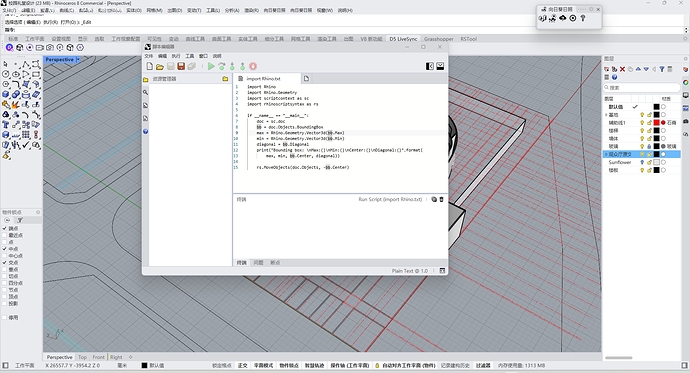Select the 玻璃 layer row

(x=642, y=146)
